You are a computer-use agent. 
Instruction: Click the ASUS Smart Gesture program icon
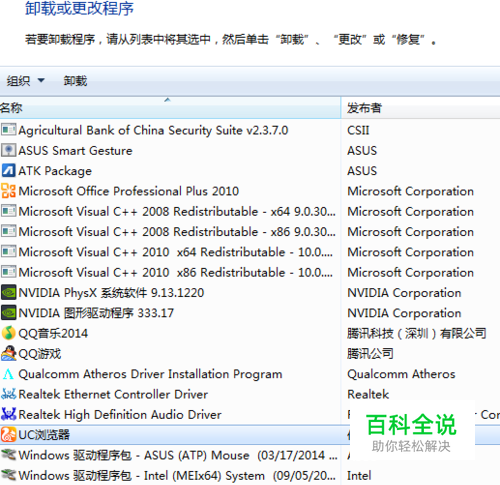pos(8,150)
